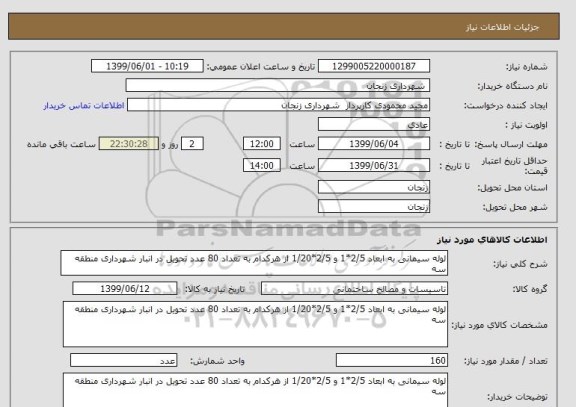The width and height of the screenshot is (576, 407).
Task: Click the شماره نیاز label
Action: click(527, 67)
